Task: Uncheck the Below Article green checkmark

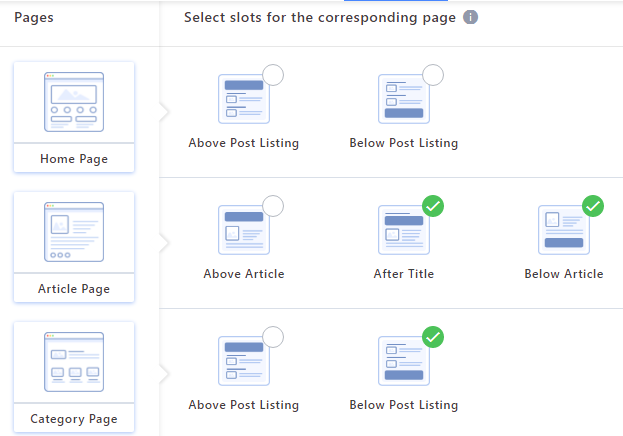Action: [x=593, y=206]
